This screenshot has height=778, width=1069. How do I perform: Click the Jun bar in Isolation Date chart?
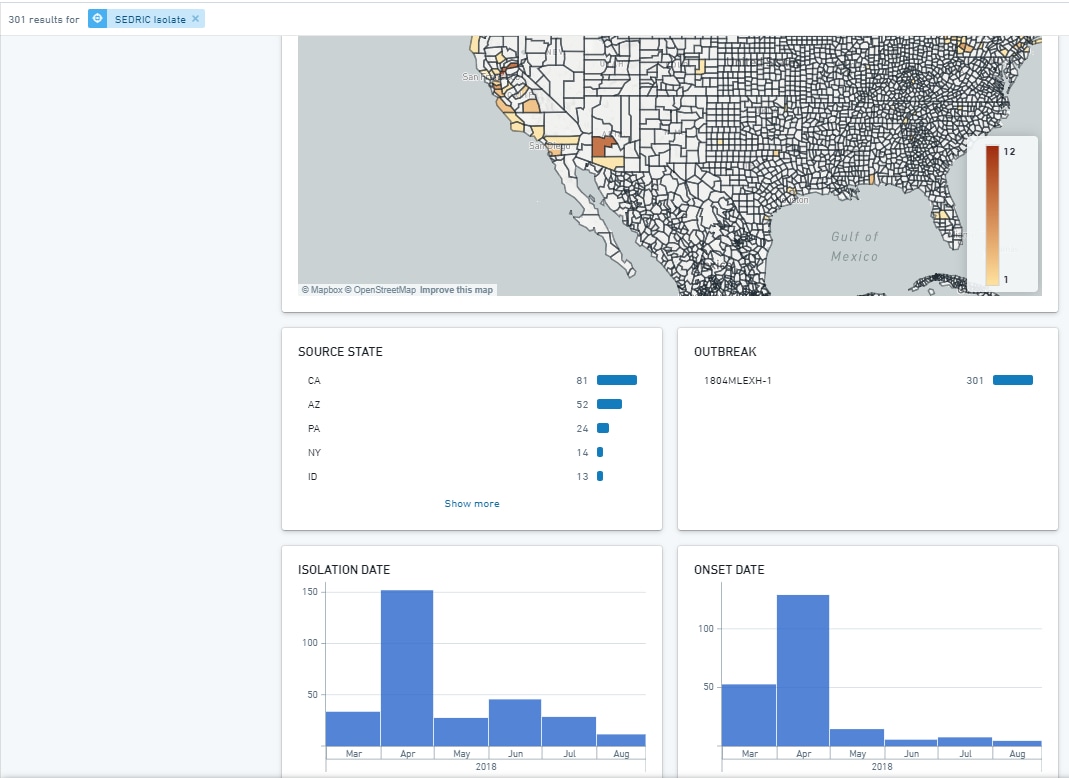tap(515, 723)
